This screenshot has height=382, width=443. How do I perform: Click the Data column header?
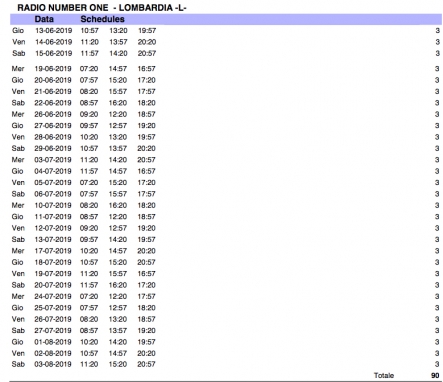tap(44, 19)
